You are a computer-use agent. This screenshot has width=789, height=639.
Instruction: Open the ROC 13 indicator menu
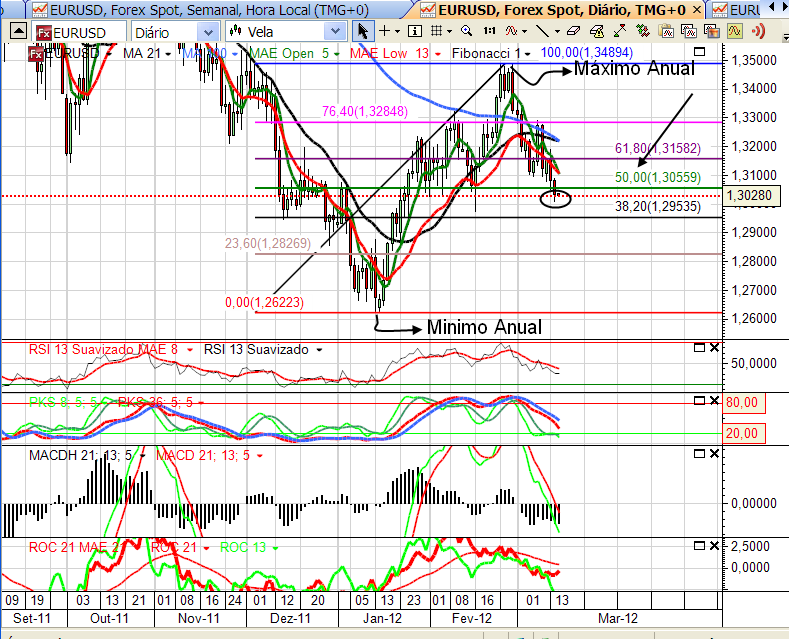[x=275, y=548]
